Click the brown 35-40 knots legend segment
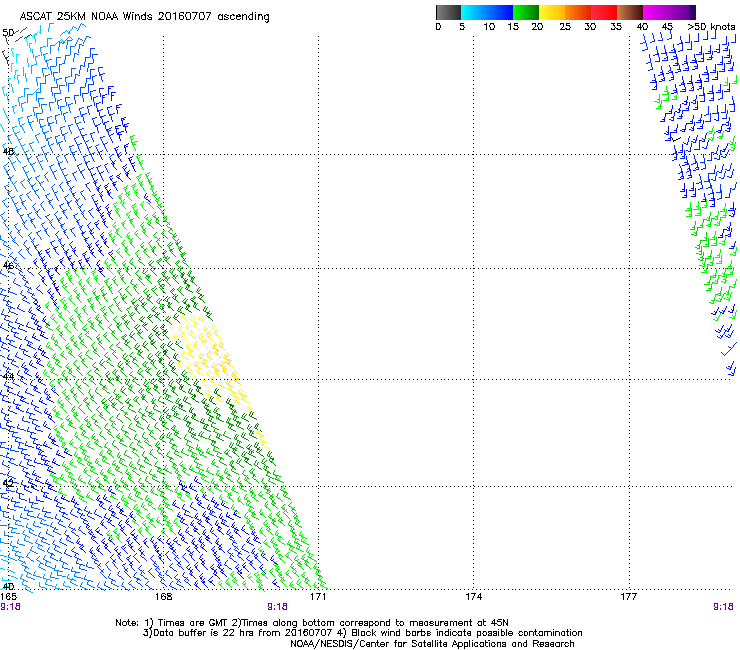This screenshot has width=740, height=650. tap(630, 12)
